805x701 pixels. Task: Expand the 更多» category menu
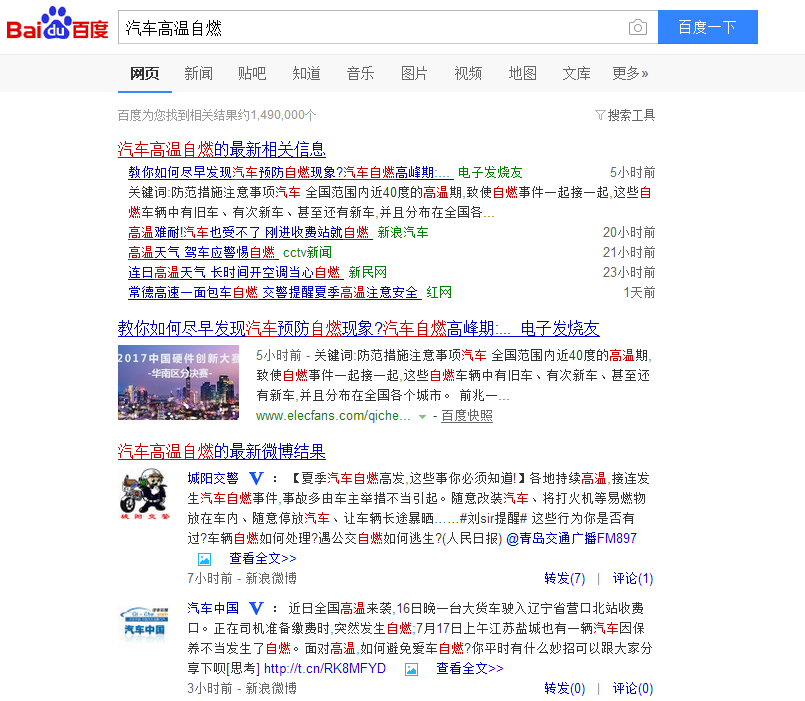tap(630, 73)
